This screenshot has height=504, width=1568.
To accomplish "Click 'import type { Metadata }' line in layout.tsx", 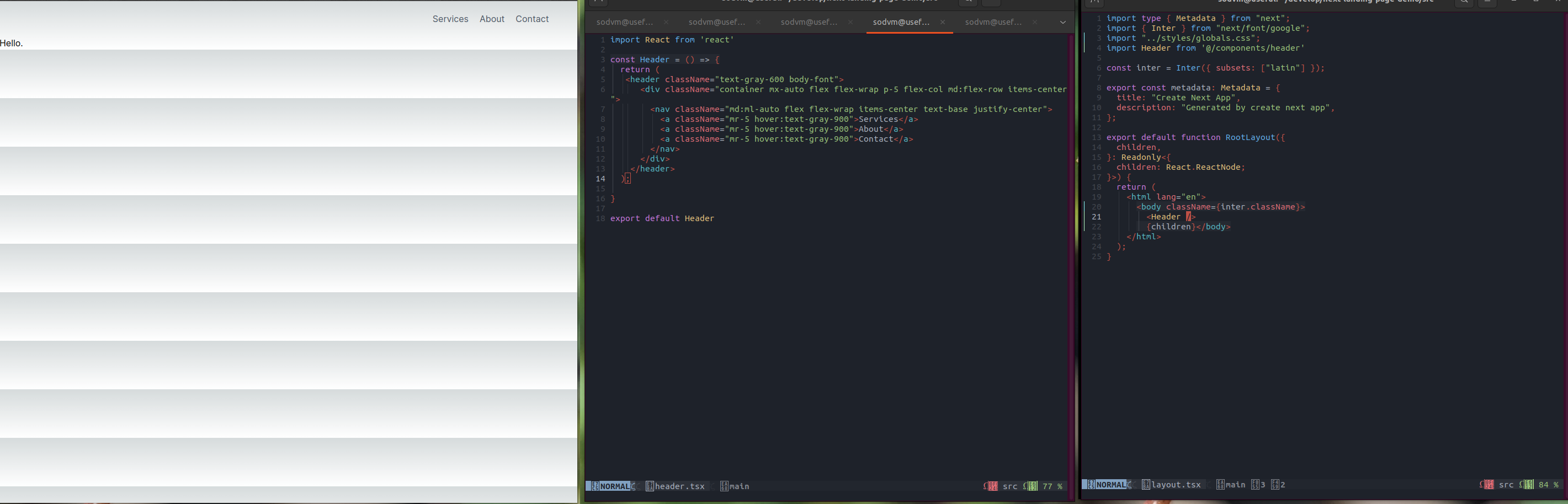I will click(1198, 18).
